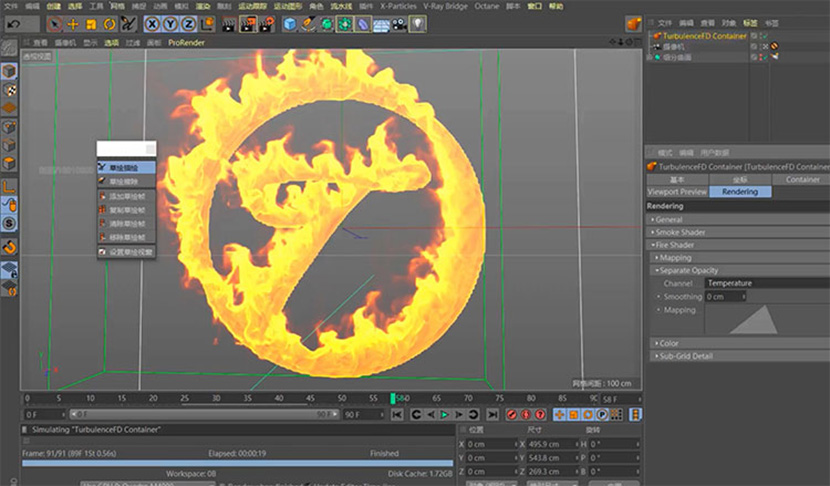The image size is (830, 486).
Task: Click the Smoothing 0 cm field
Action: click(x=725, y=296)
